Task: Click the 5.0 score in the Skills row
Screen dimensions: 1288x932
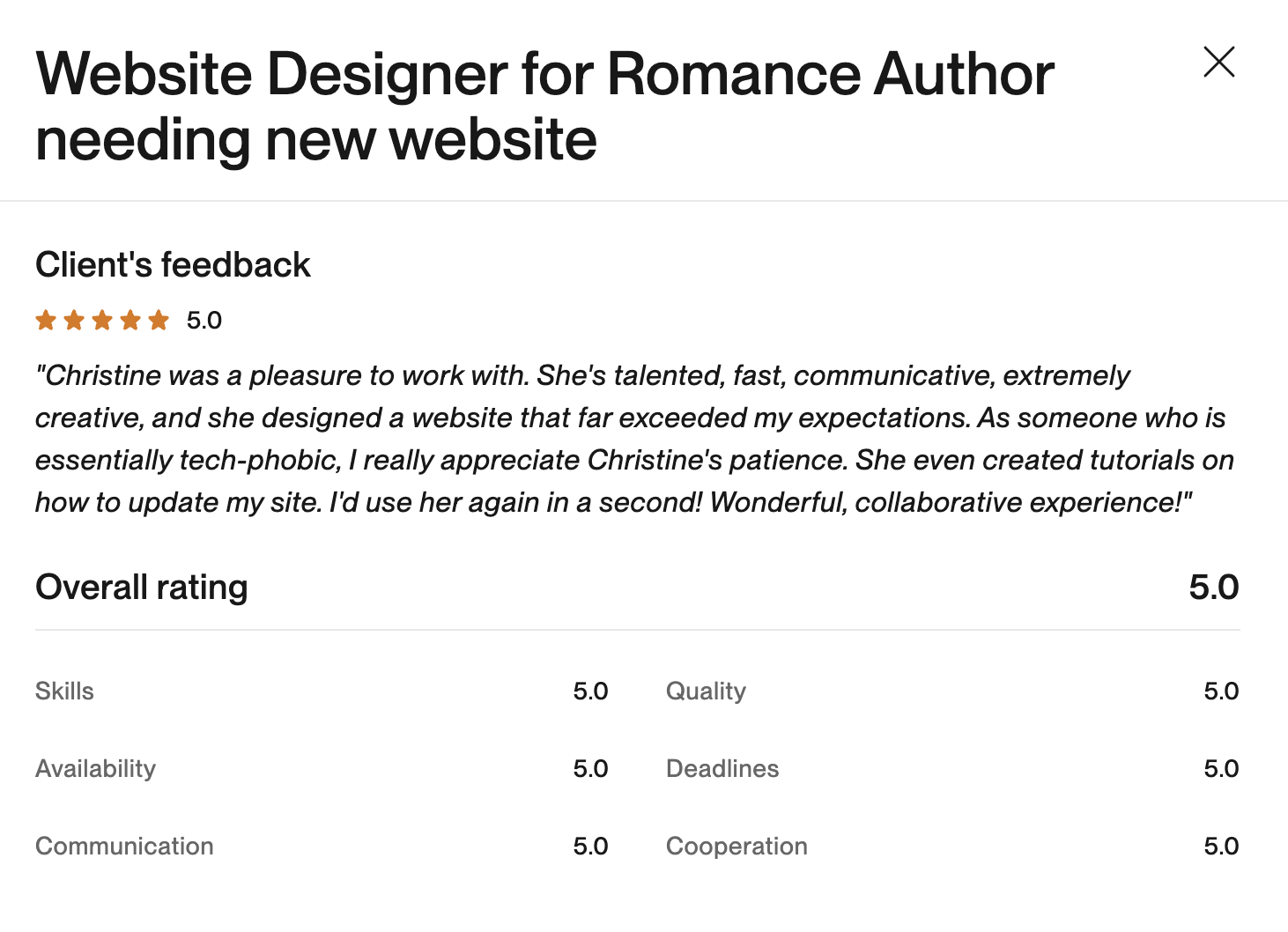Action: pyautogui.click(x=590, y=692)
